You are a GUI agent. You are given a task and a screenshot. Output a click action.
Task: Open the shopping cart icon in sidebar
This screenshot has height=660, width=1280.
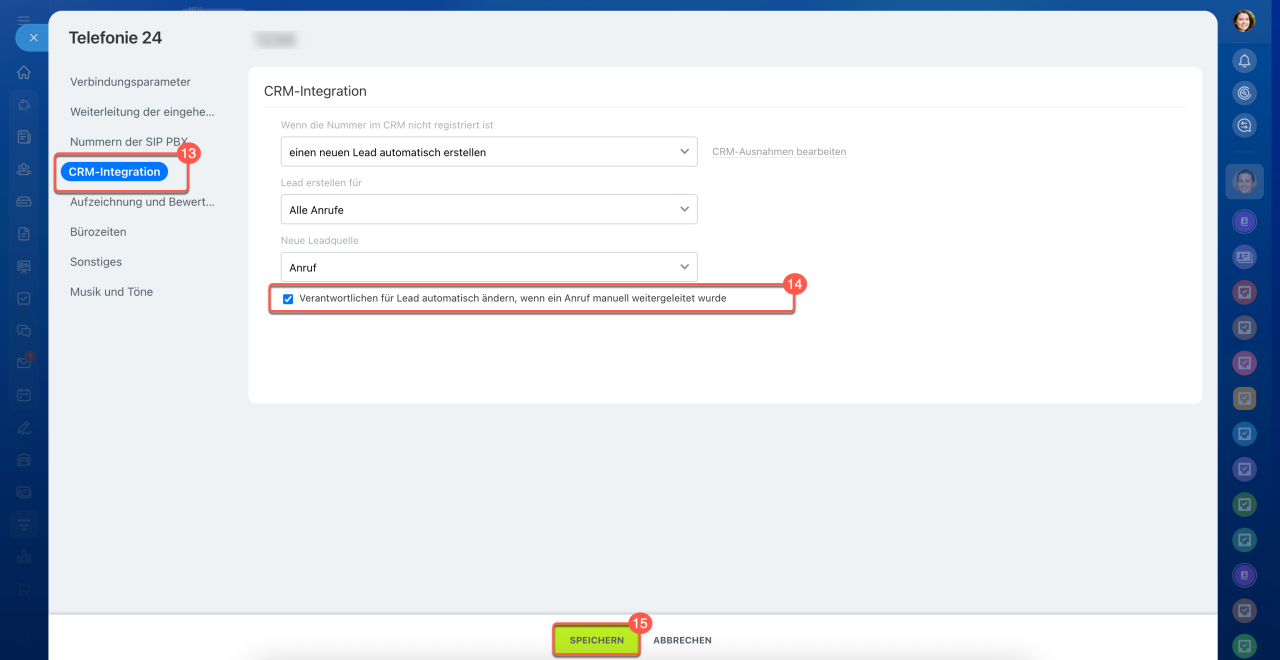(24, 588)
